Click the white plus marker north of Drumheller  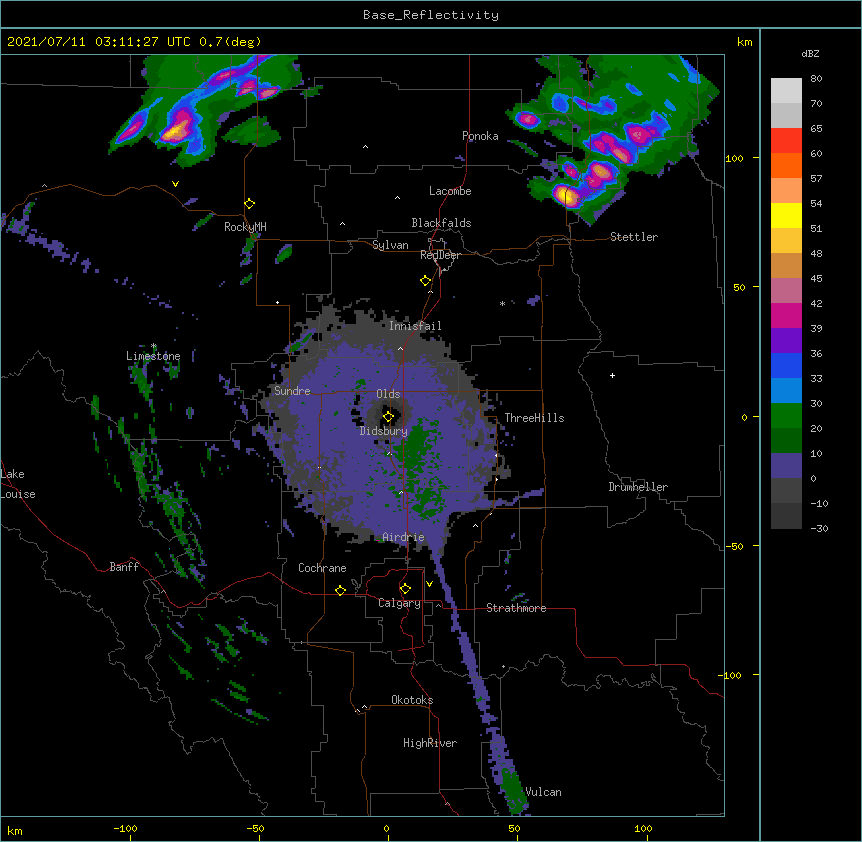pos(612,375)
